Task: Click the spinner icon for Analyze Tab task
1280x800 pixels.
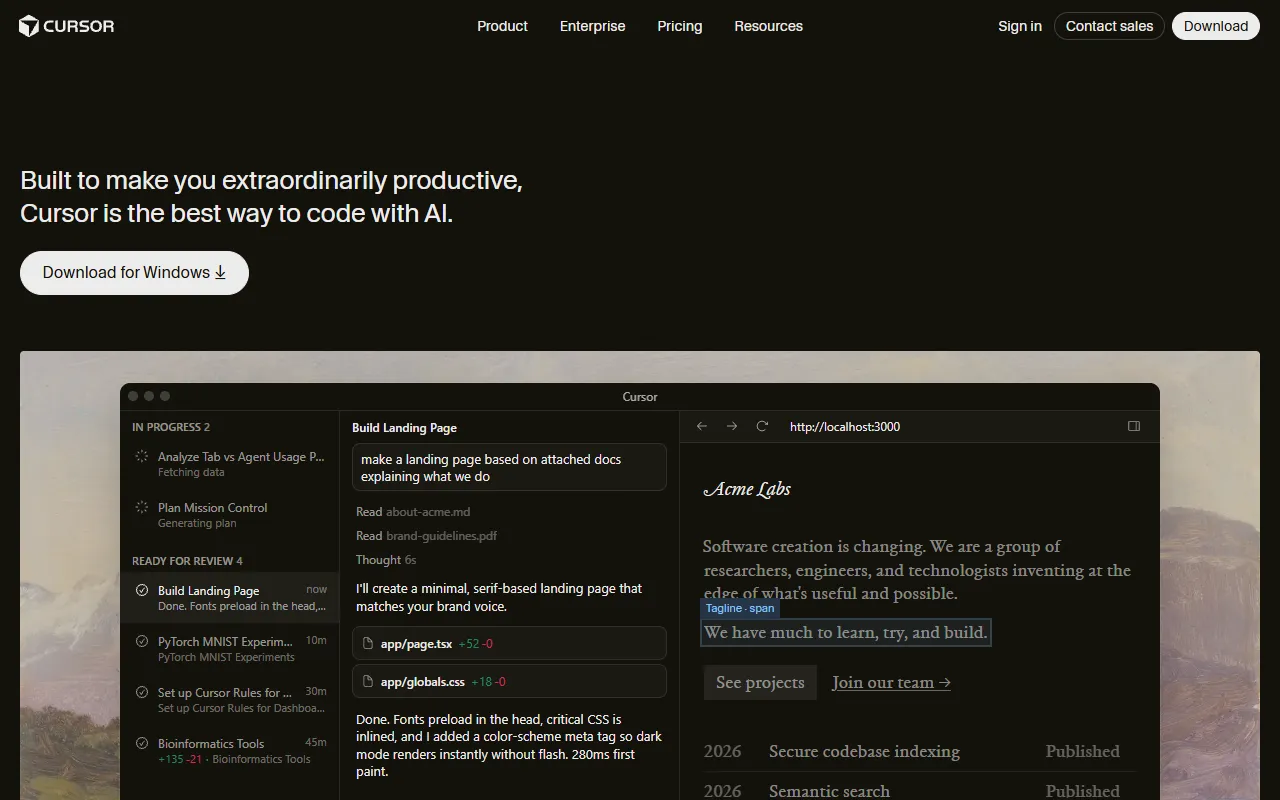Action: pyautogui.click(x=142, y=457)
